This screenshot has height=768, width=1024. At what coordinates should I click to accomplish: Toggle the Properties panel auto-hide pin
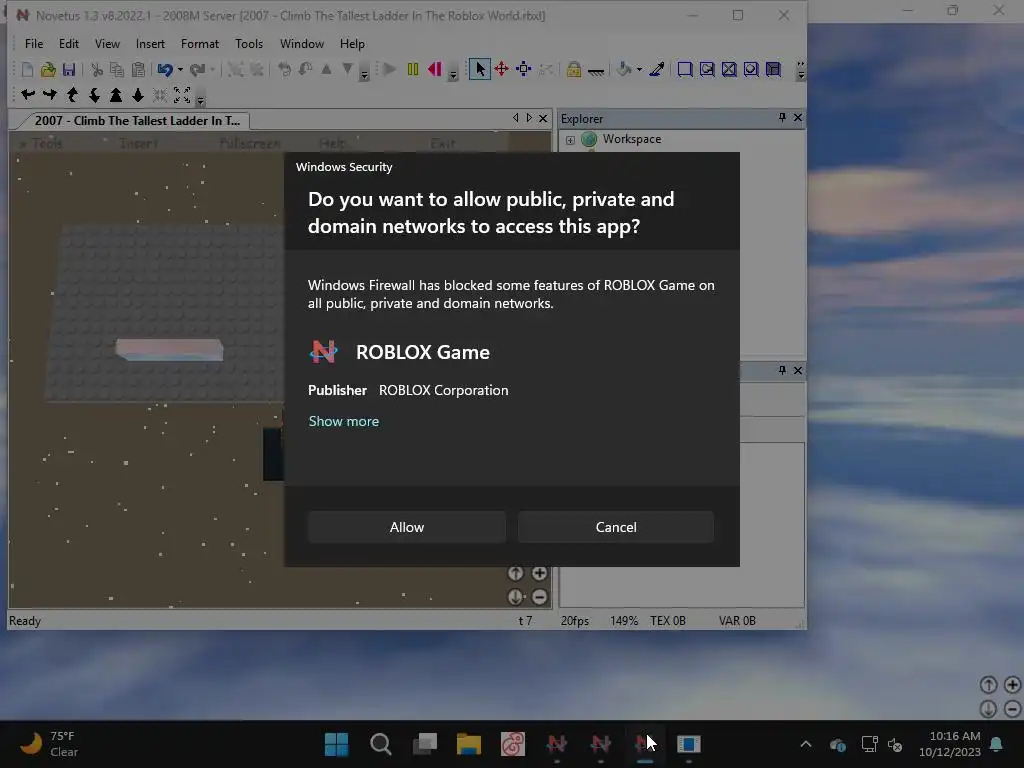[782, 370]
